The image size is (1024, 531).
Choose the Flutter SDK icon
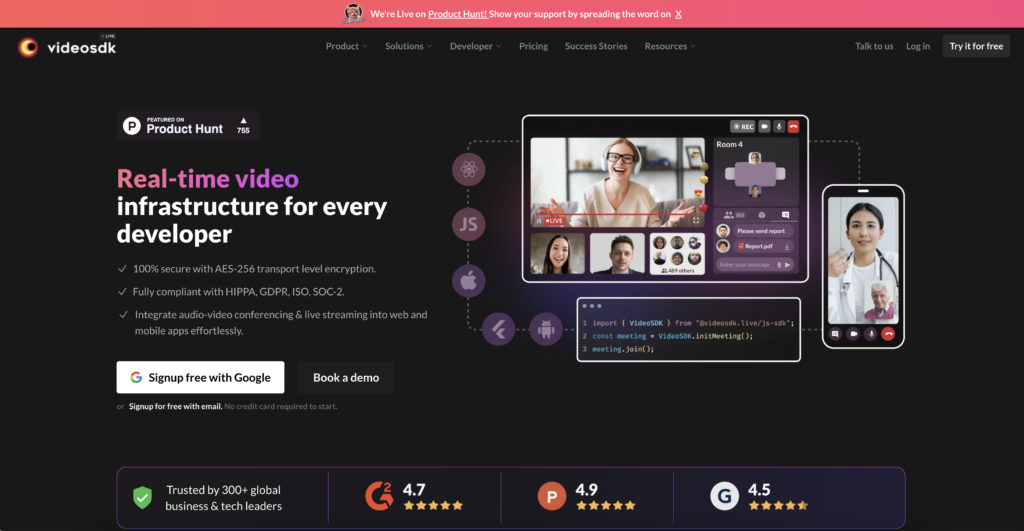coord(497,328)
